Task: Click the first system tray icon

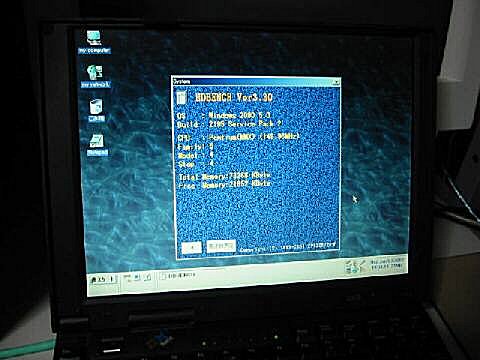Action: 349,267
